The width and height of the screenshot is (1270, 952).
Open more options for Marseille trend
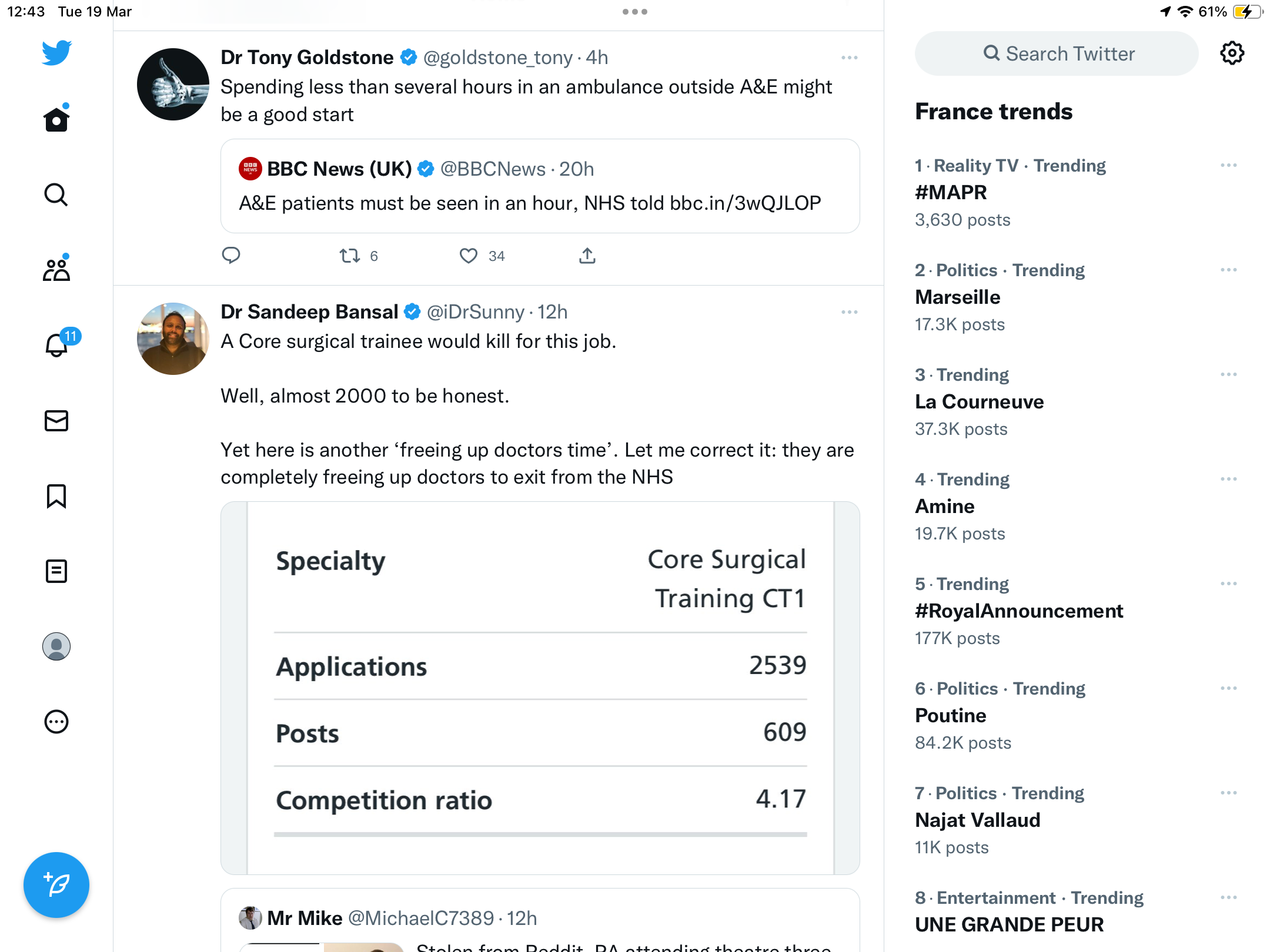[1229, 270]
